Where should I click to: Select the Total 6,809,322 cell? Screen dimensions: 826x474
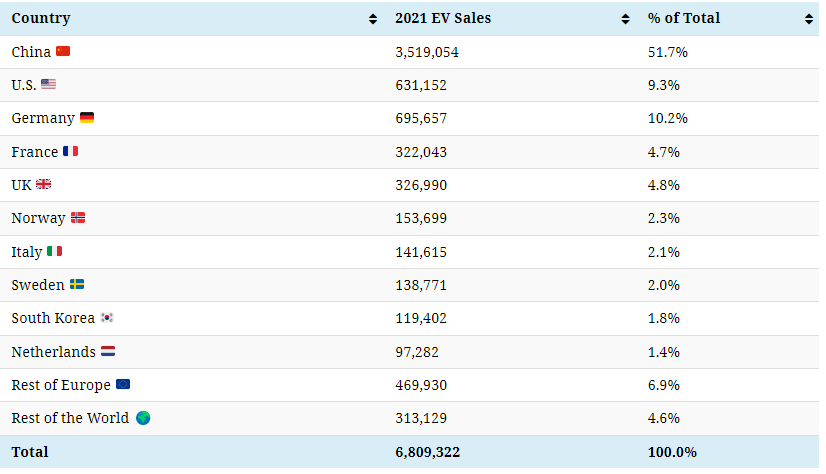click(427, 452)
